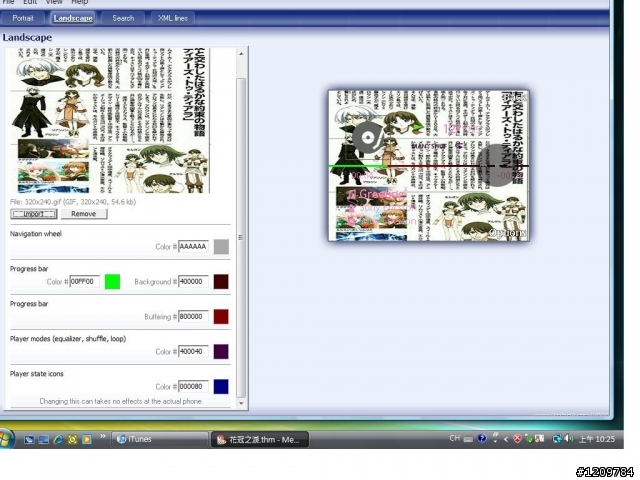This screenshot has height=480, width=640.
Task: Edit Player modes color field 400040
Action: coord(193,351)
